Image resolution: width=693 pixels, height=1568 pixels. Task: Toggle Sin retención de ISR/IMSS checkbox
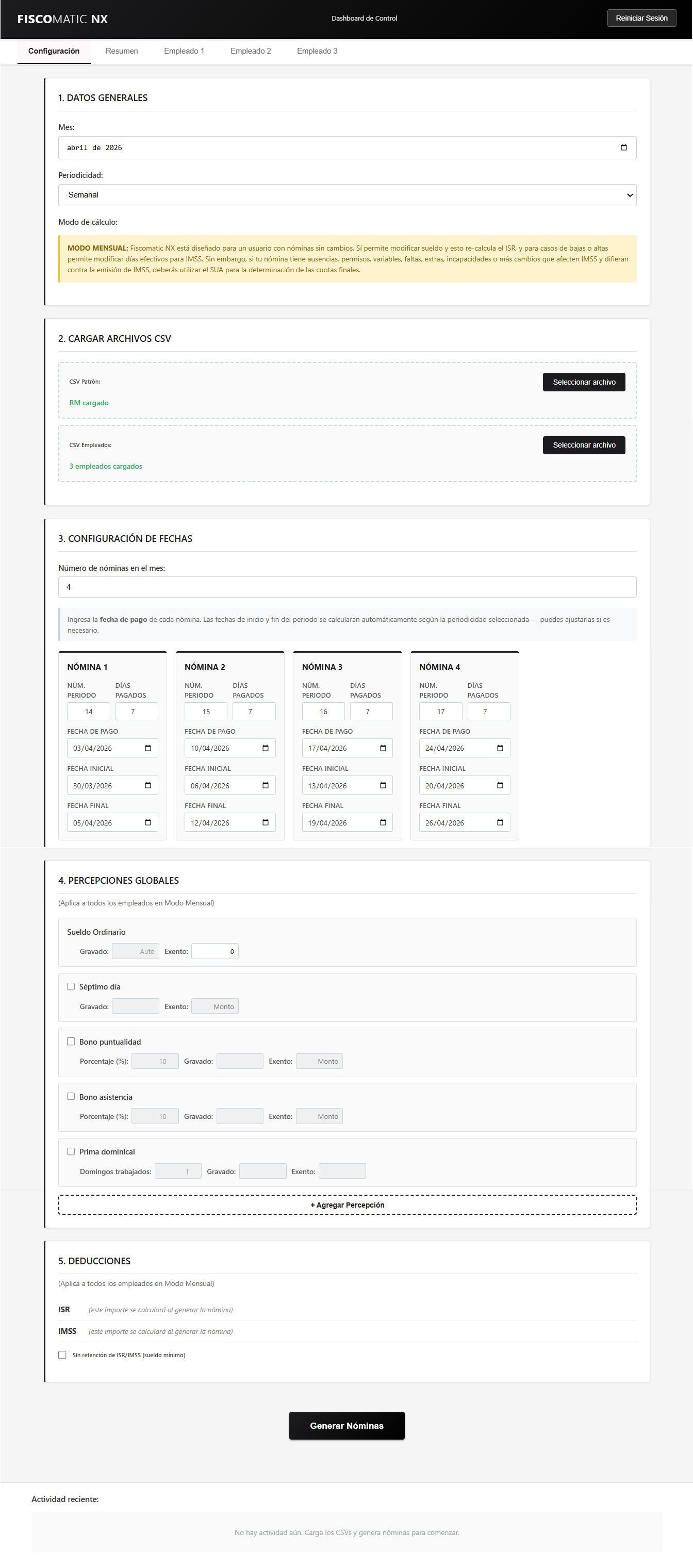click(62, 1355)
